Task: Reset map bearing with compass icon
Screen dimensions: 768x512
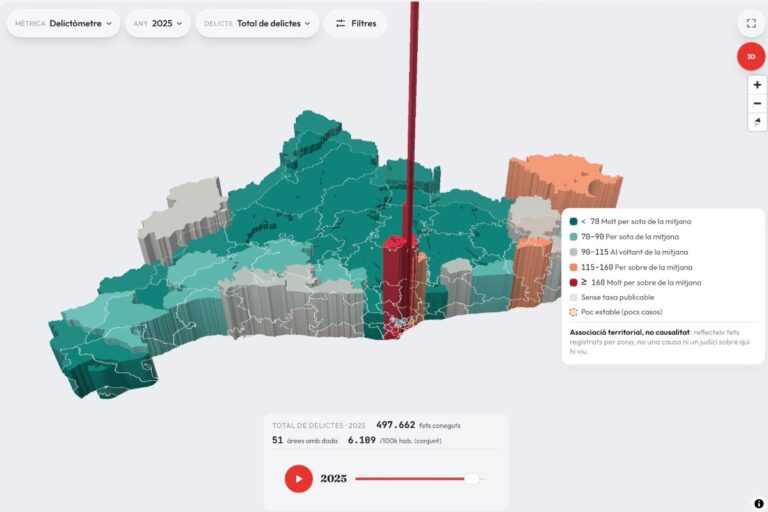Action: 757,122
